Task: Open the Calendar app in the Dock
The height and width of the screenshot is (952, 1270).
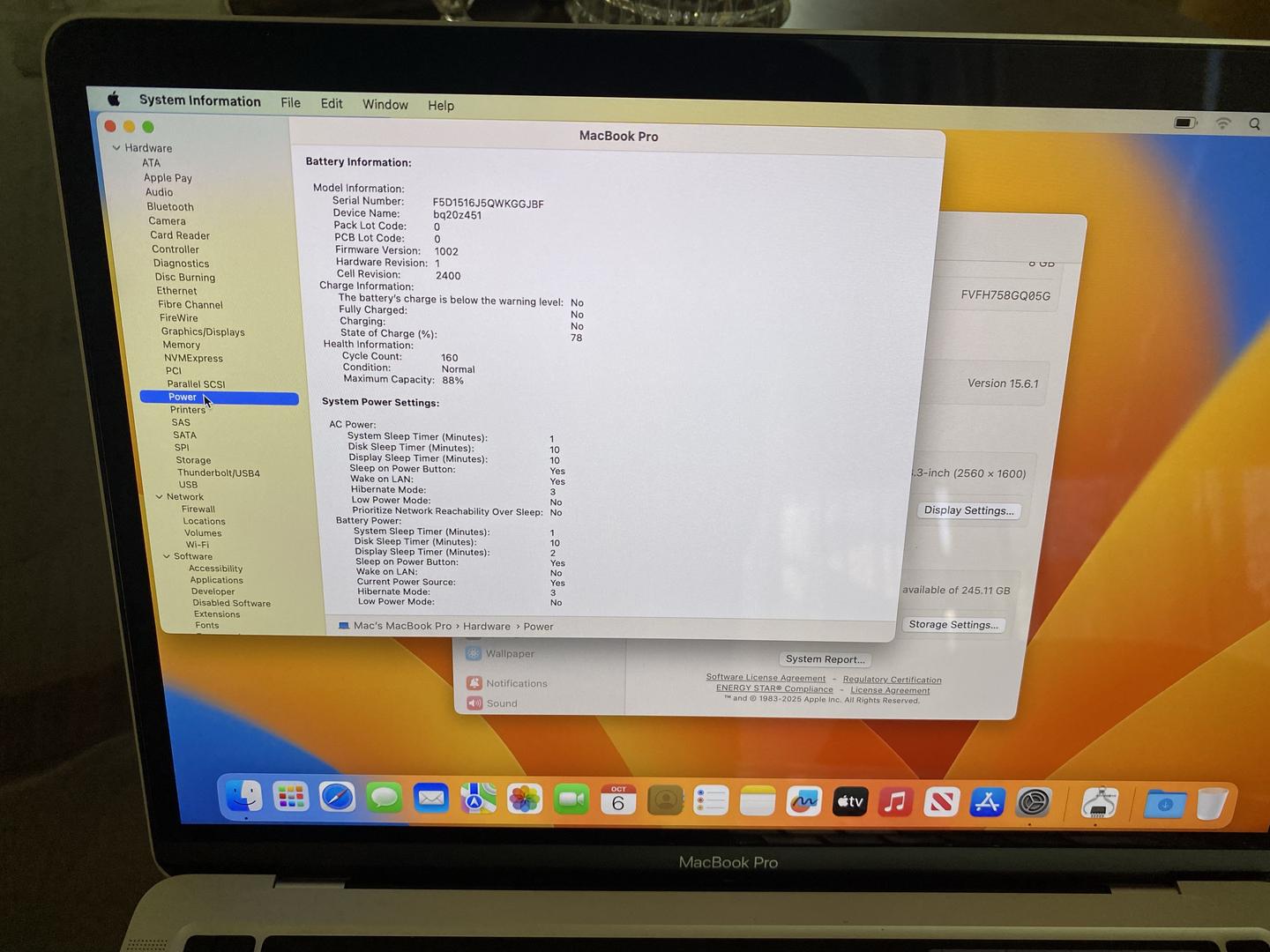Action: point(617,800)
